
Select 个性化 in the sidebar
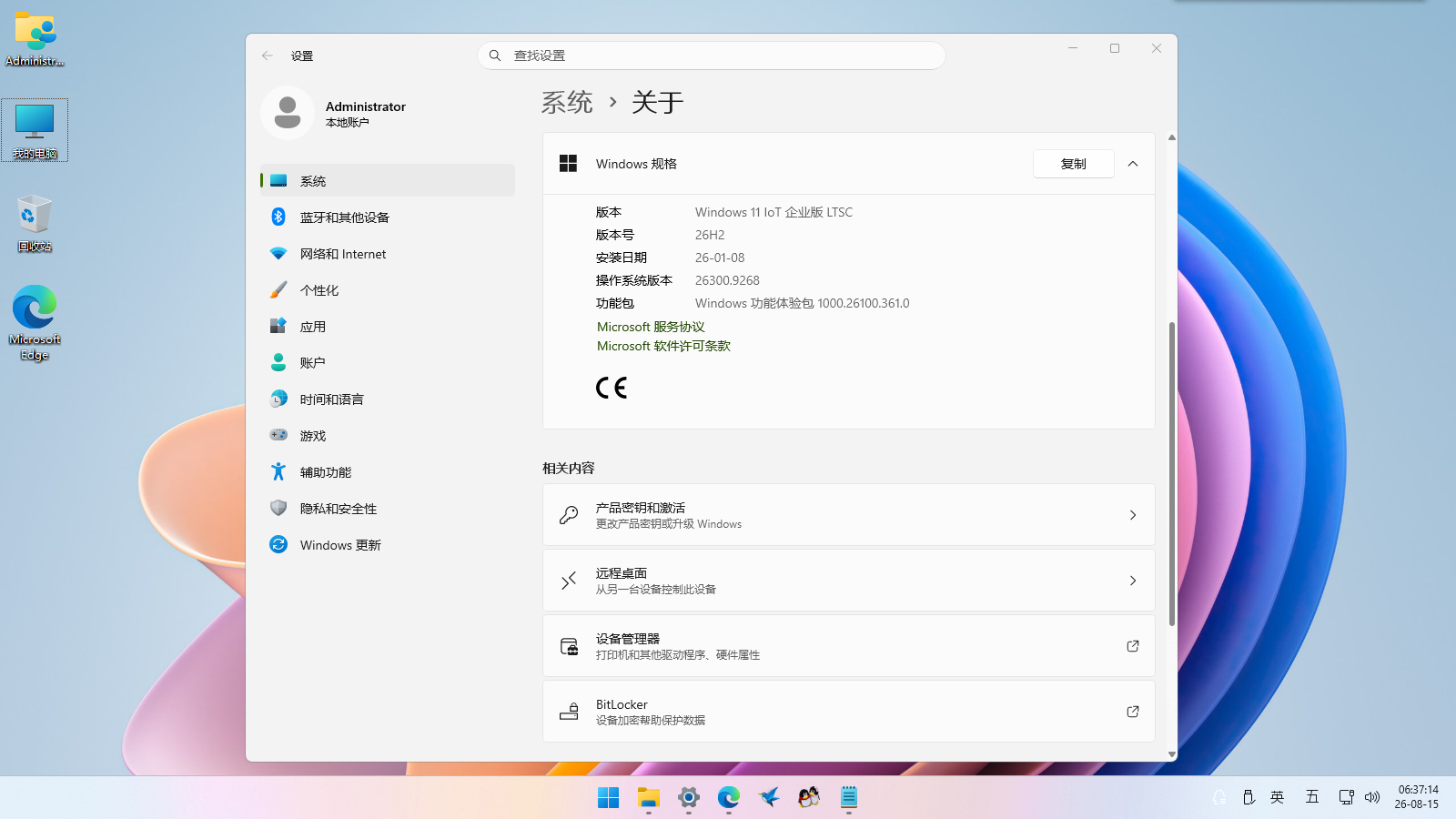point(388,289)
